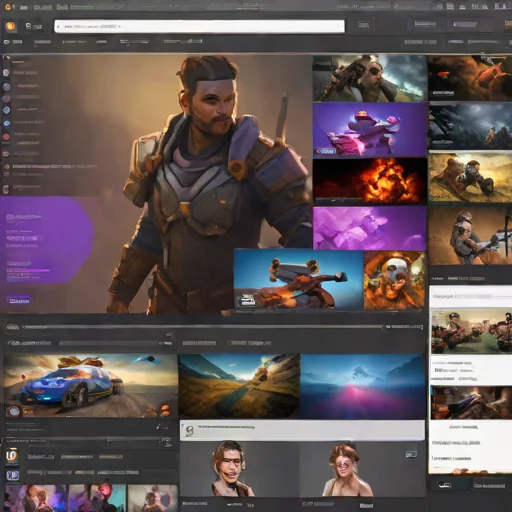512x512 pixels.
Task: Open the warrior aiming crossbow thumbnail
Action: coord(470,235)
